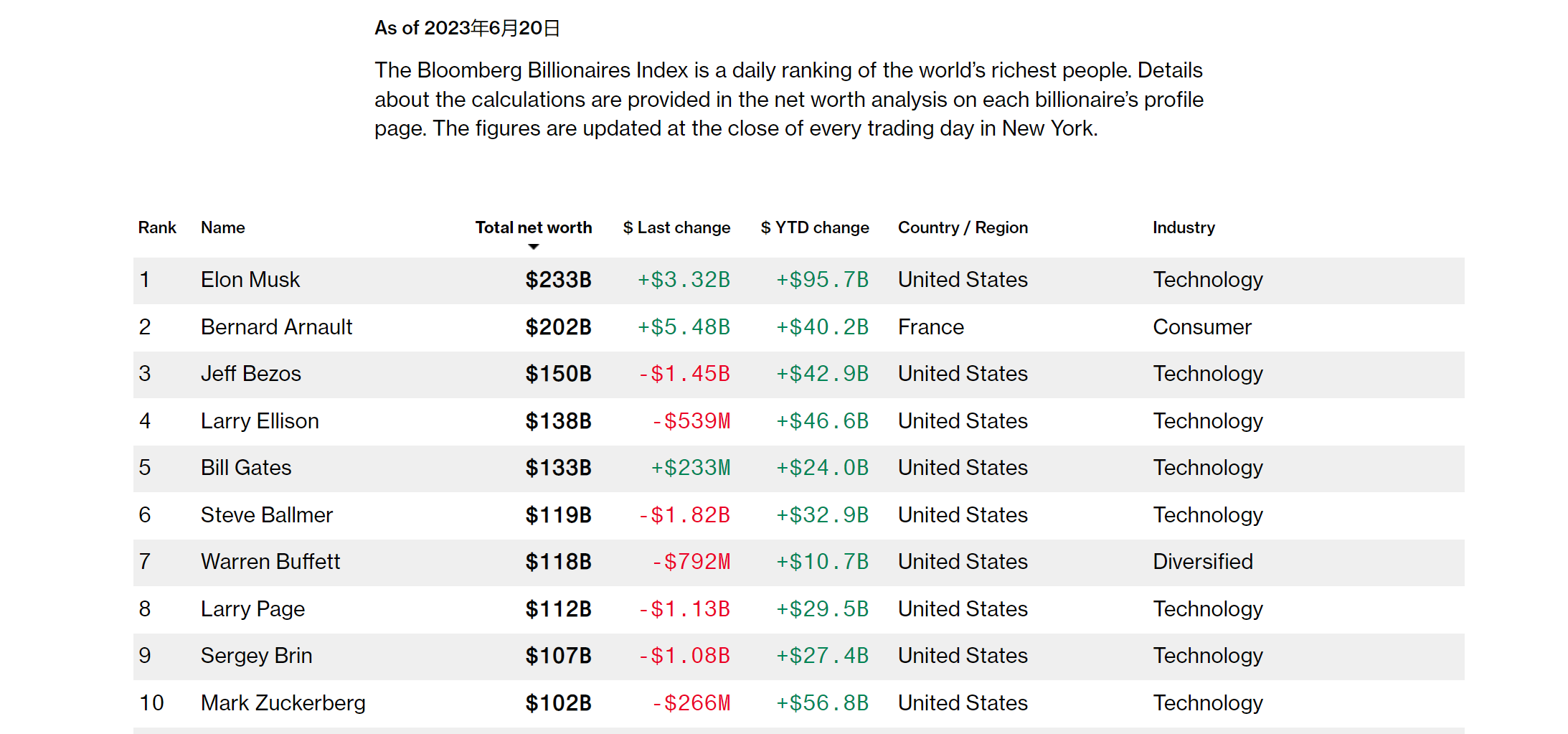Sort table by Total net worth header
This screenshot has height=734, width=1568.
click(x=533, y=227)
